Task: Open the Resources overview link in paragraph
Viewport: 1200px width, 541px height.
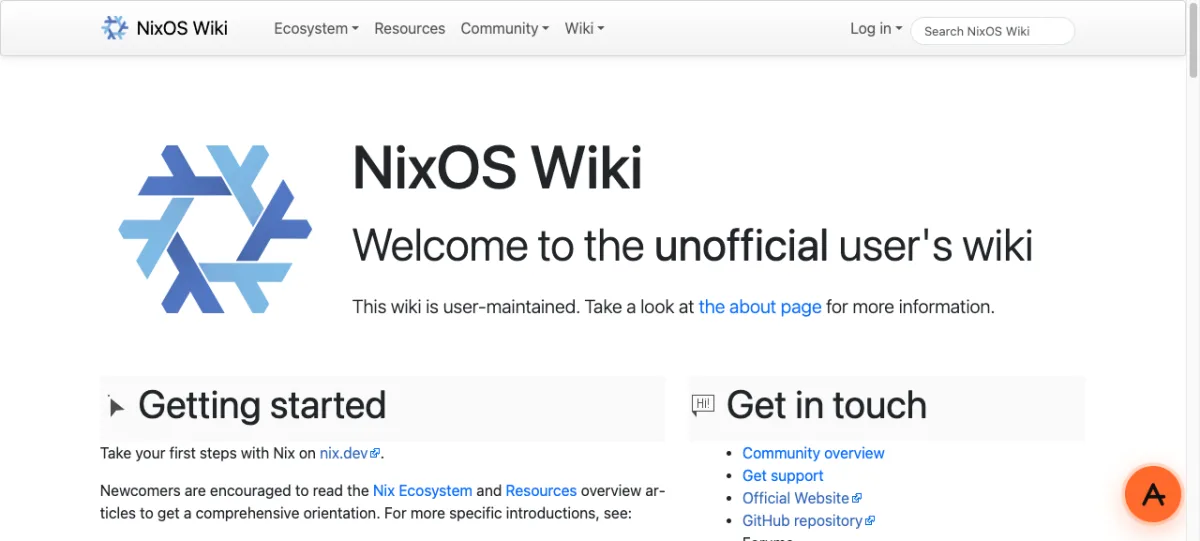Action: (x=541, y=491)
